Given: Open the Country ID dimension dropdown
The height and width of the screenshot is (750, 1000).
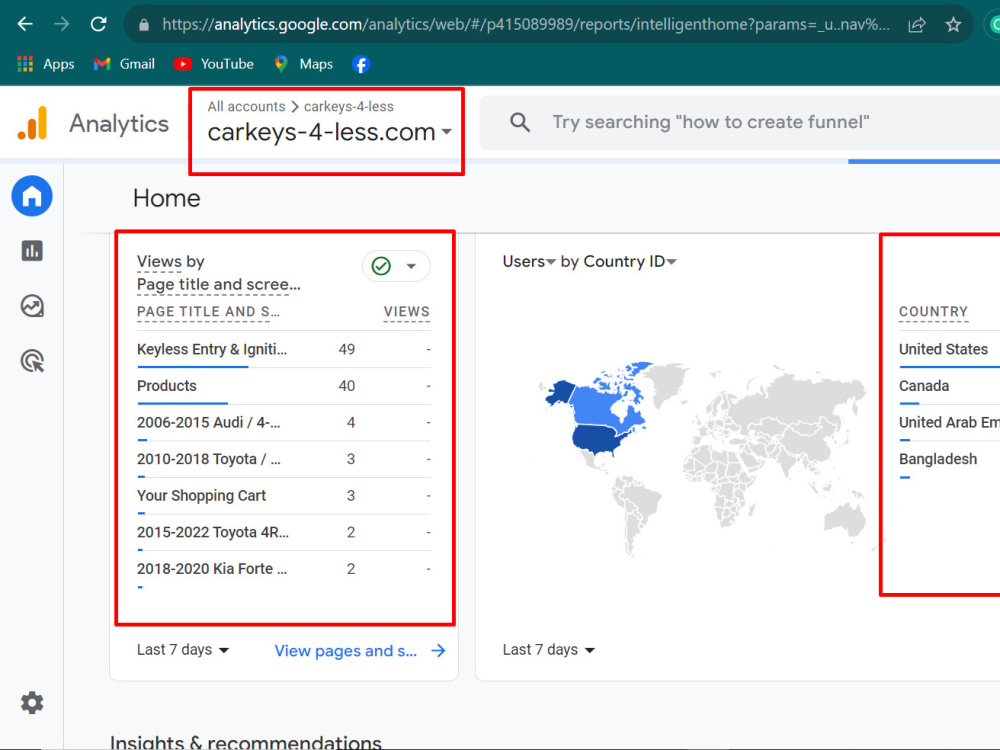Looking at the screenshot, I should tap(630, 261).
